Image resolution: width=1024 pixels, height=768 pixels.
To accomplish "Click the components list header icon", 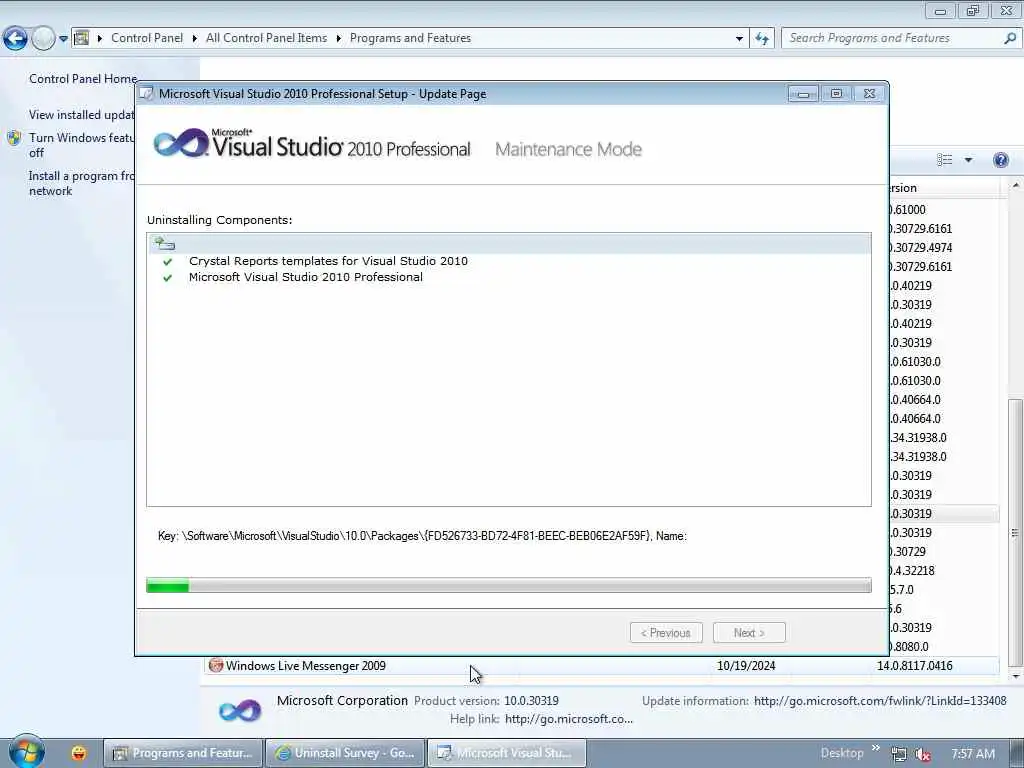I will pos(164,244).
